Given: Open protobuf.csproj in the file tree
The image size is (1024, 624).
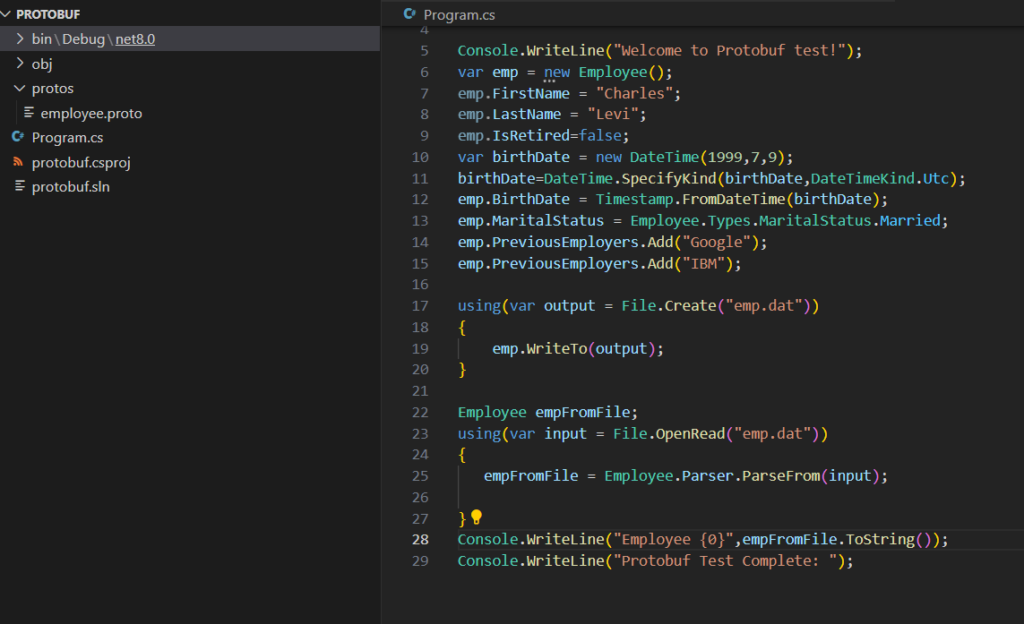Looking at the screenshot, I should click(81, 162).
